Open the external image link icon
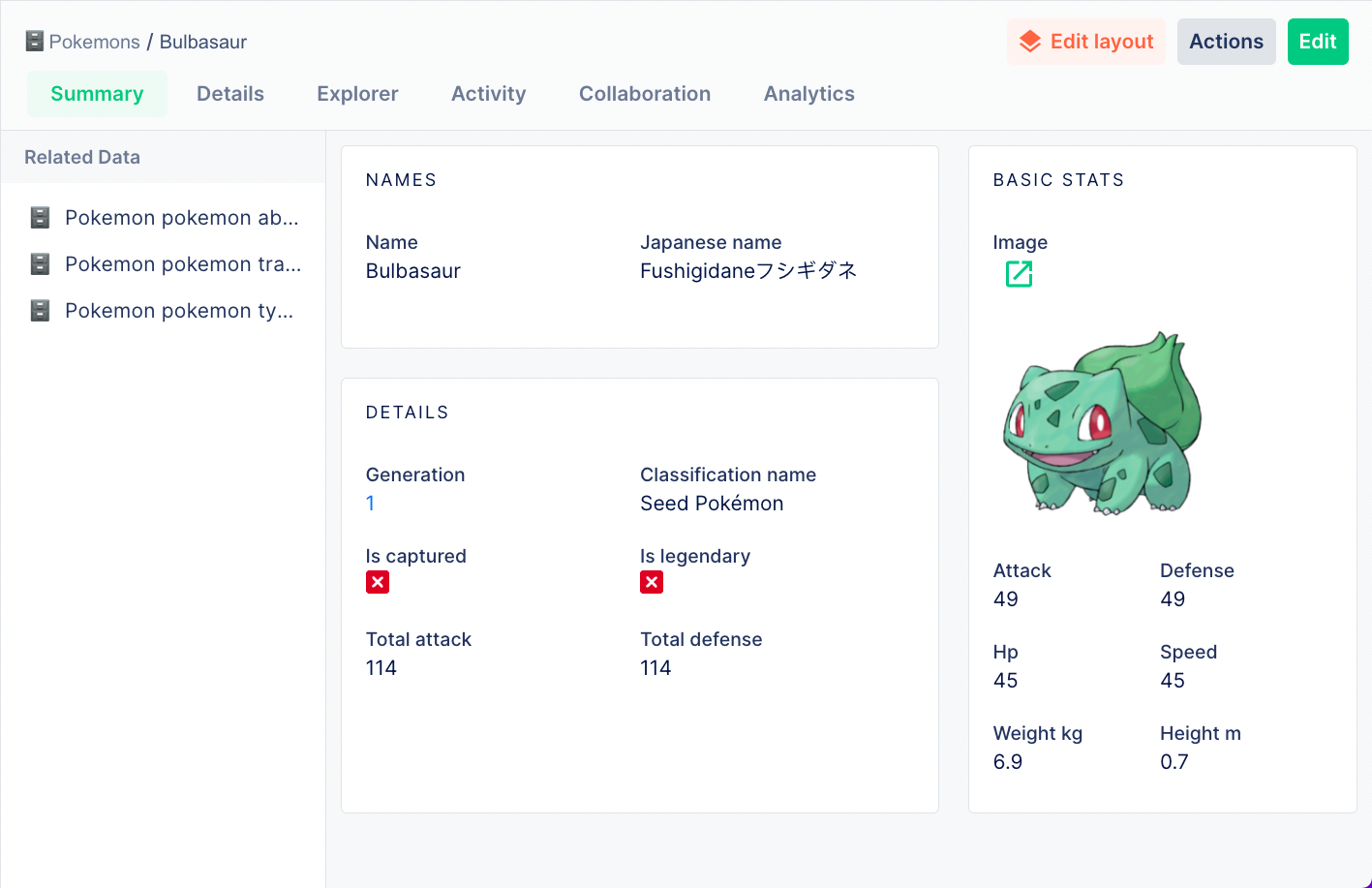 point(1019,274)
